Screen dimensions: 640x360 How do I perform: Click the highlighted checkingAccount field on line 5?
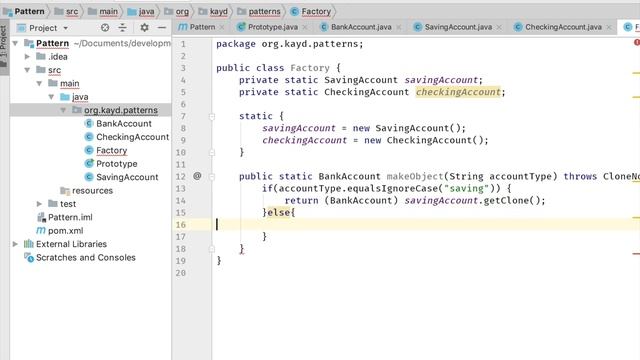click(458, 92)
